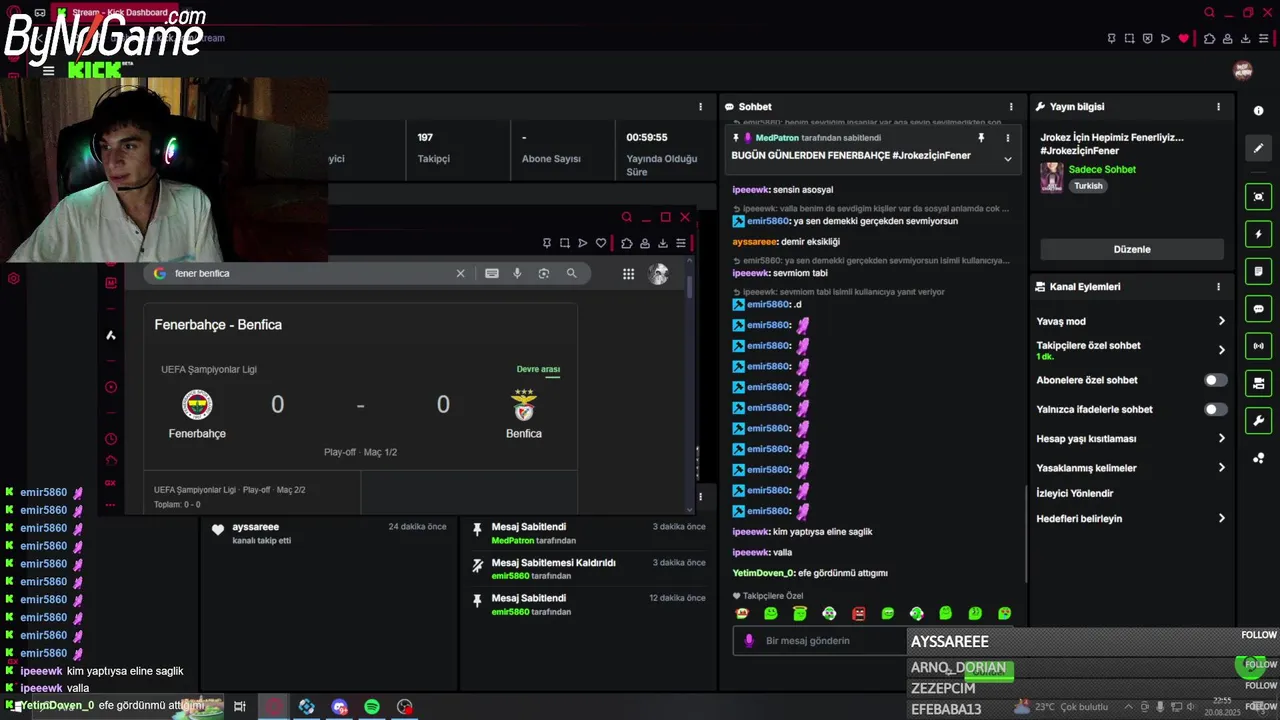Open the Kanal Eylemleri panel three-dot menu
Image resolution: width=1280 pixels, height=720 pixels.
coord(1218,286)
